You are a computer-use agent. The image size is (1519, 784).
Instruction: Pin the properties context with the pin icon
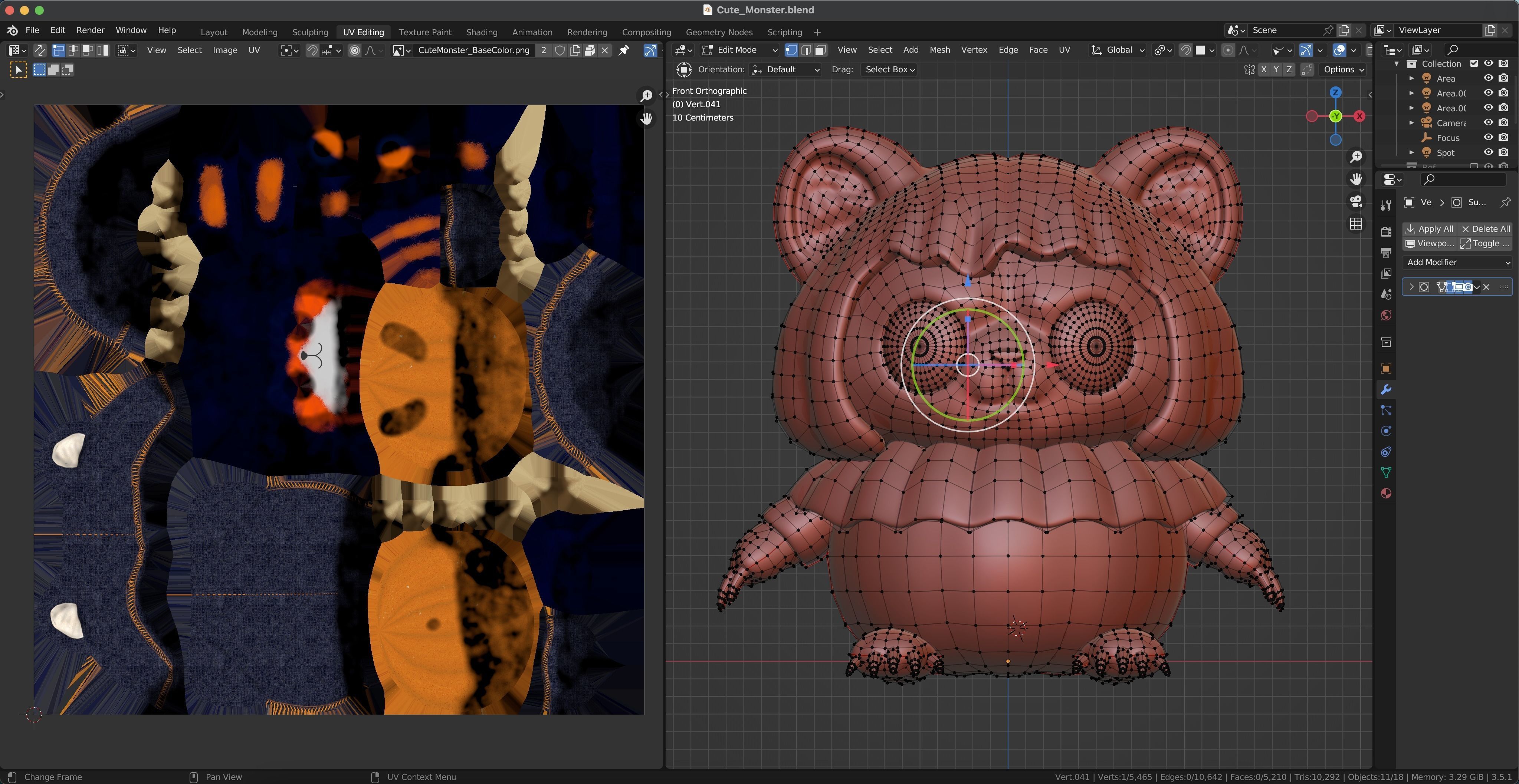pyautogui.click(x=1505, y=202)
